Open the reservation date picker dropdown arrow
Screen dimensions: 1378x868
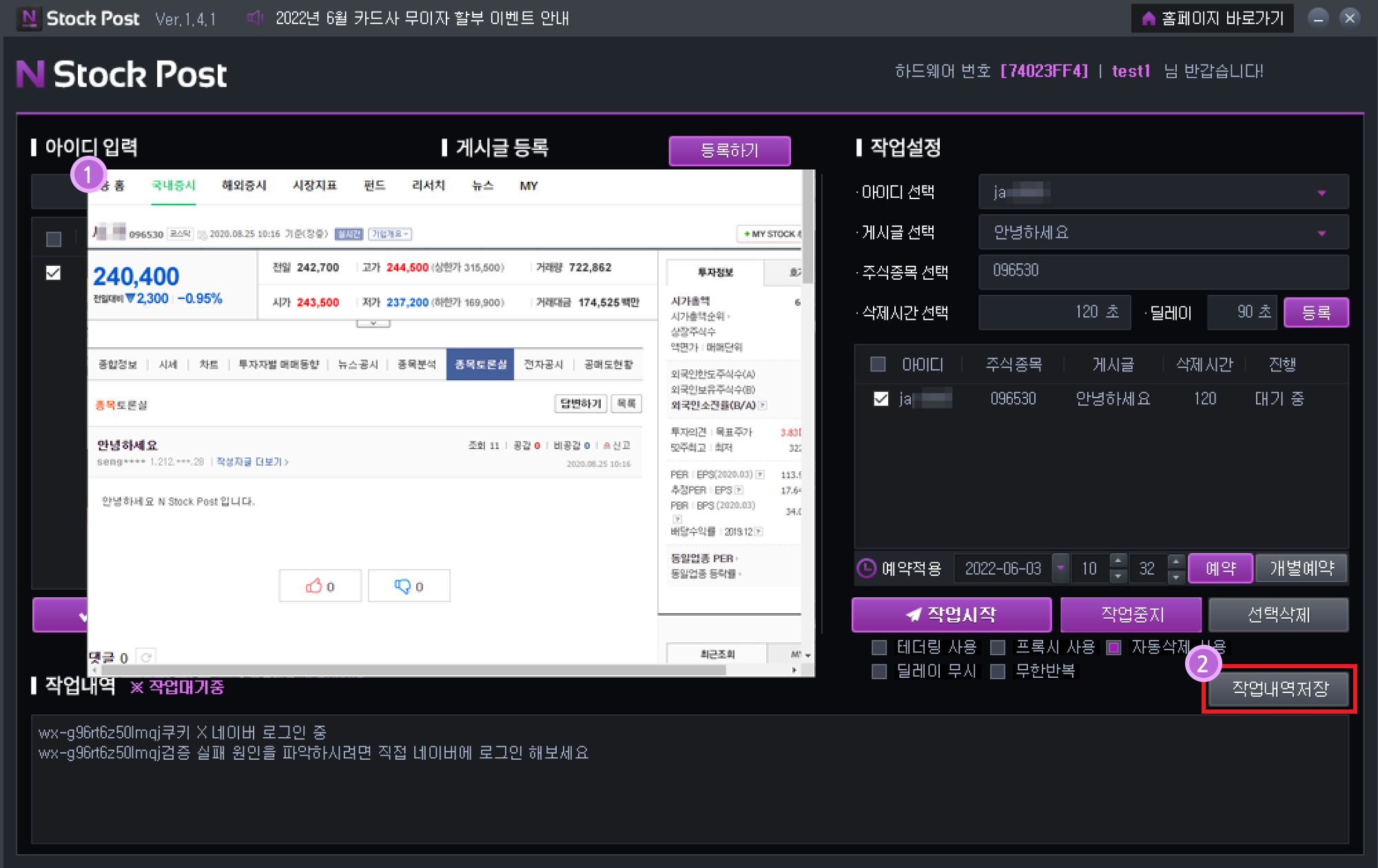point(1061,568)
